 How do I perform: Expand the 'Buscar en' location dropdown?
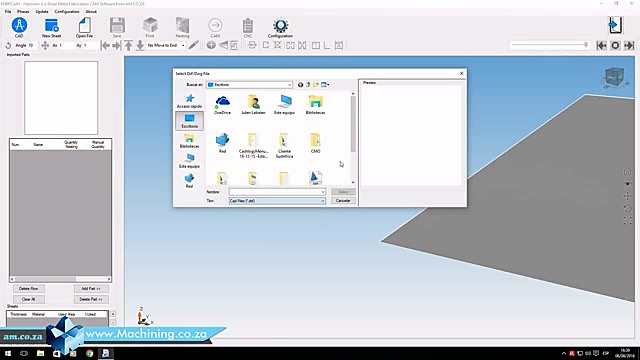coord(289,85)
